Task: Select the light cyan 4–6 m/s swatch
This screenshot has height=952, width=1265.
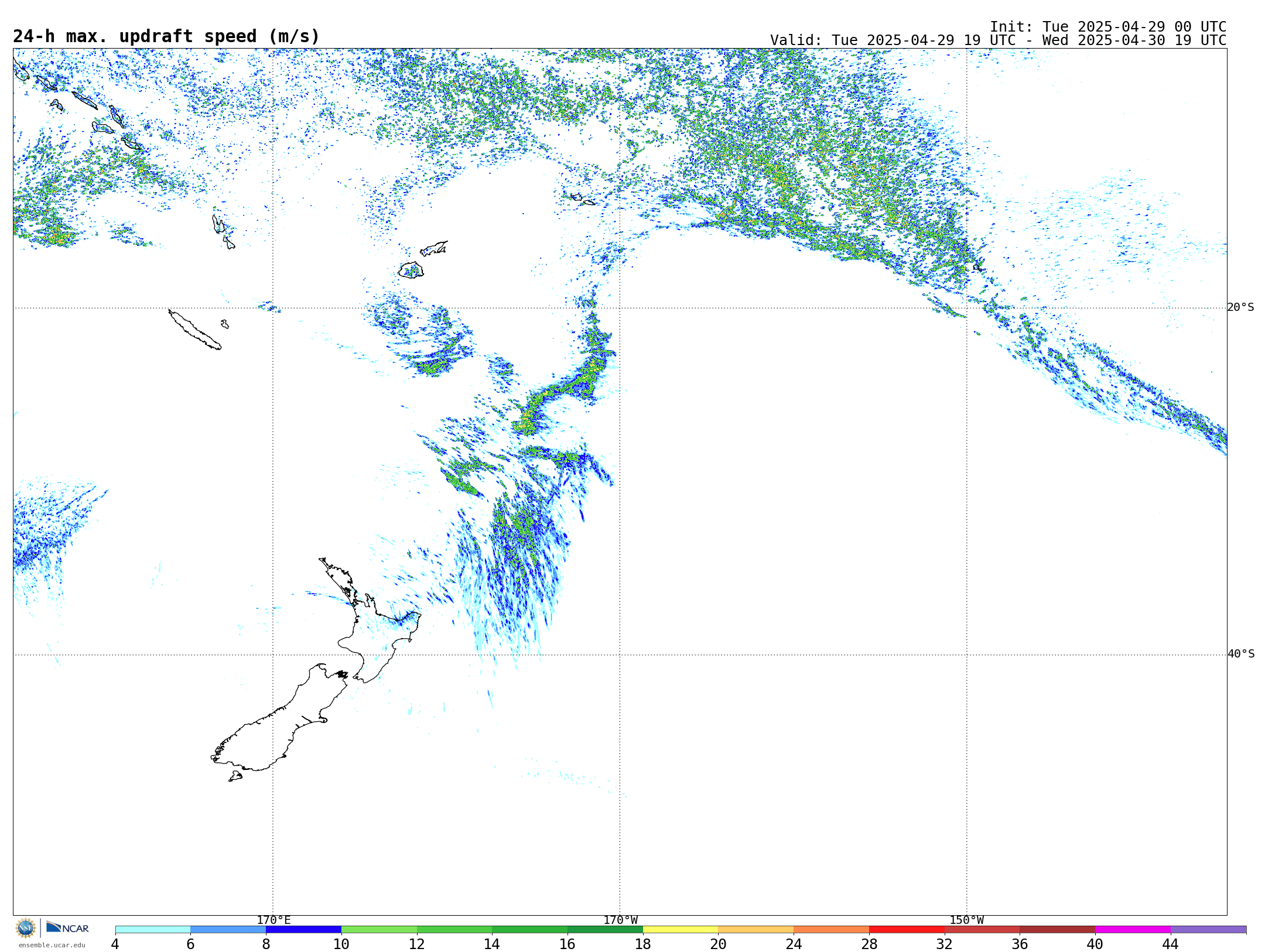Action: [153, 929]
